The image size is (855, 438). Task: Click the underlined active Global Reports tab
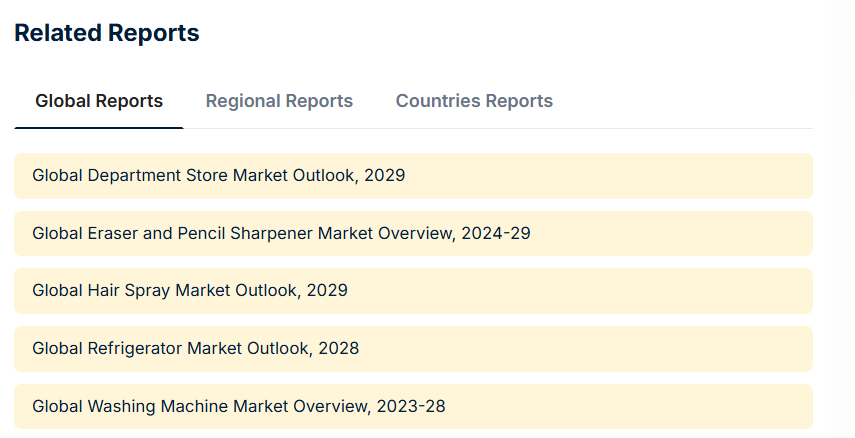click(x=99, y=101)
